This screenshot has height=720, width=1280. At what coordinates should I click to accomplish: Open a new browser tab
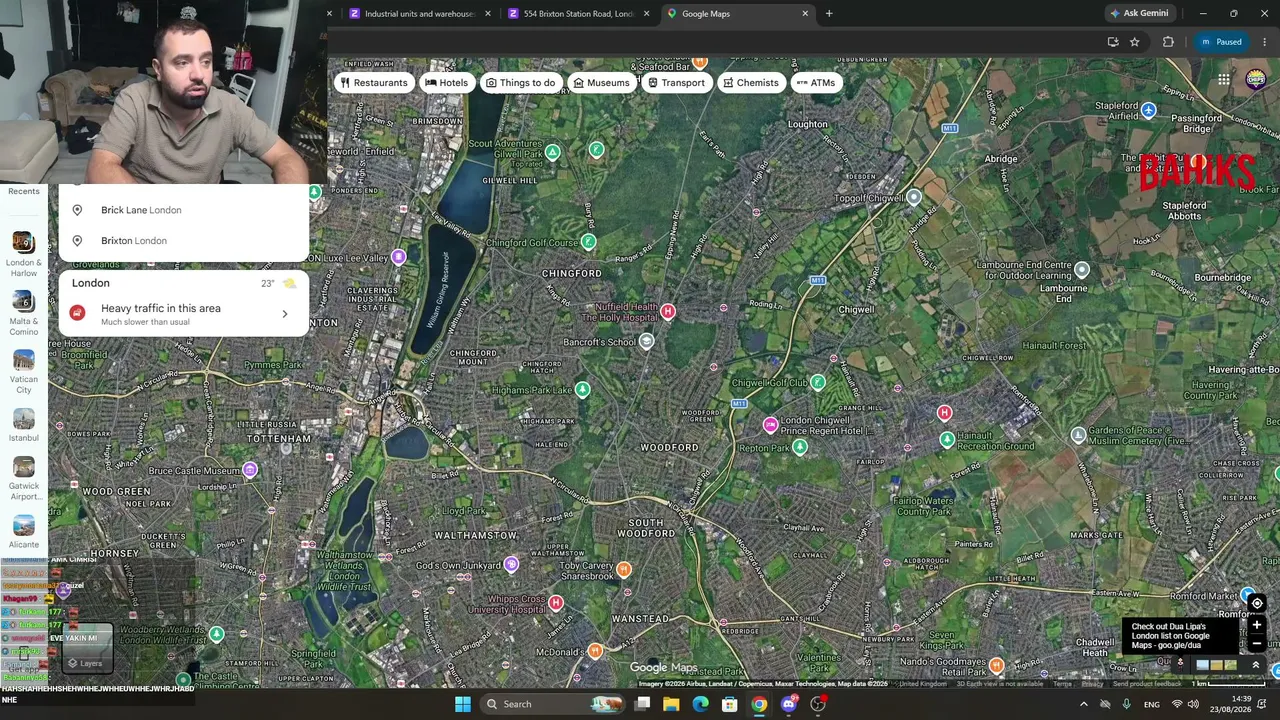tap(829, 14)
